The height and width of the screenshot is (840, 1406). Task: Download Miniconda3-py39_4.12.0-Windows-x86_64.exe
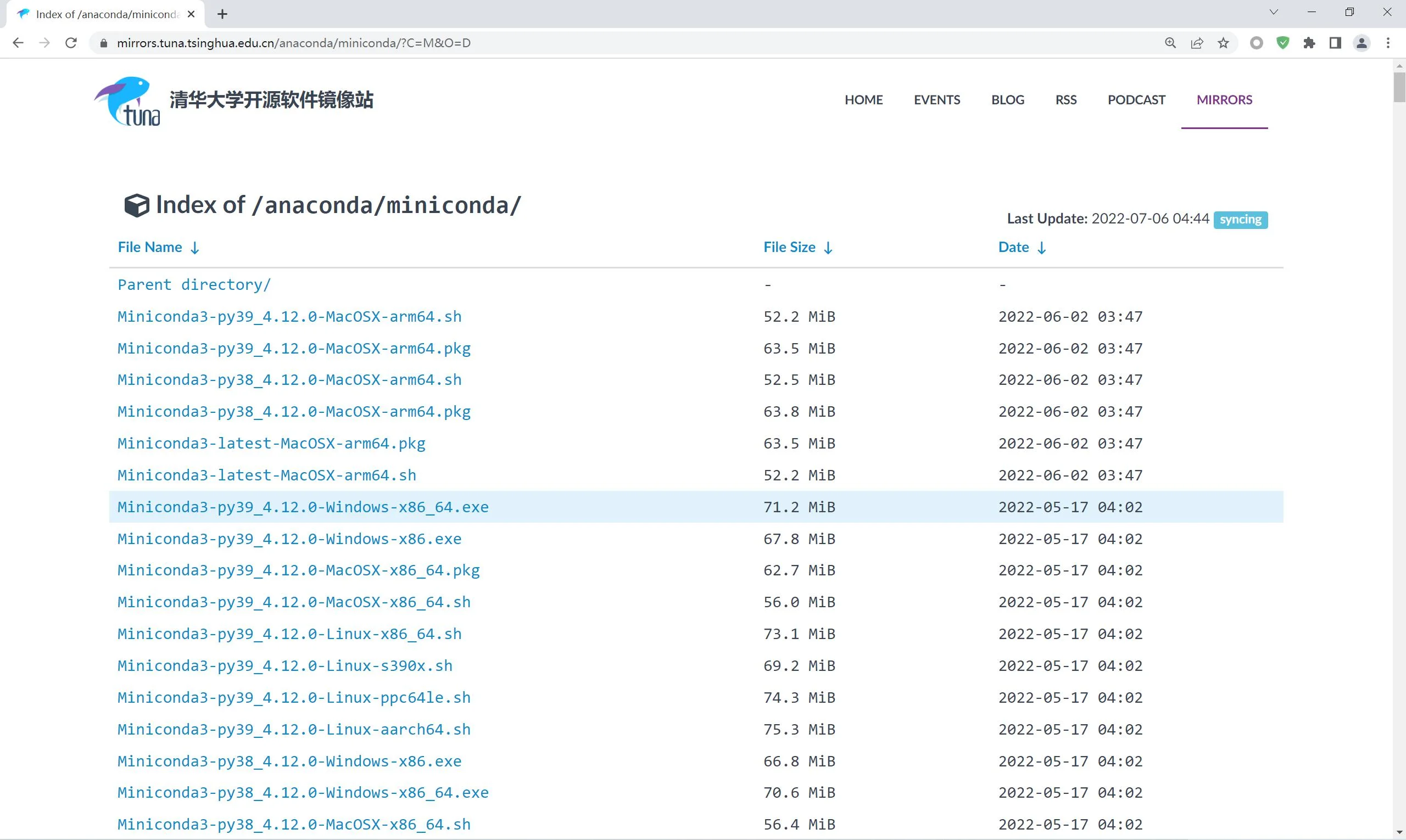coord(303,507)
